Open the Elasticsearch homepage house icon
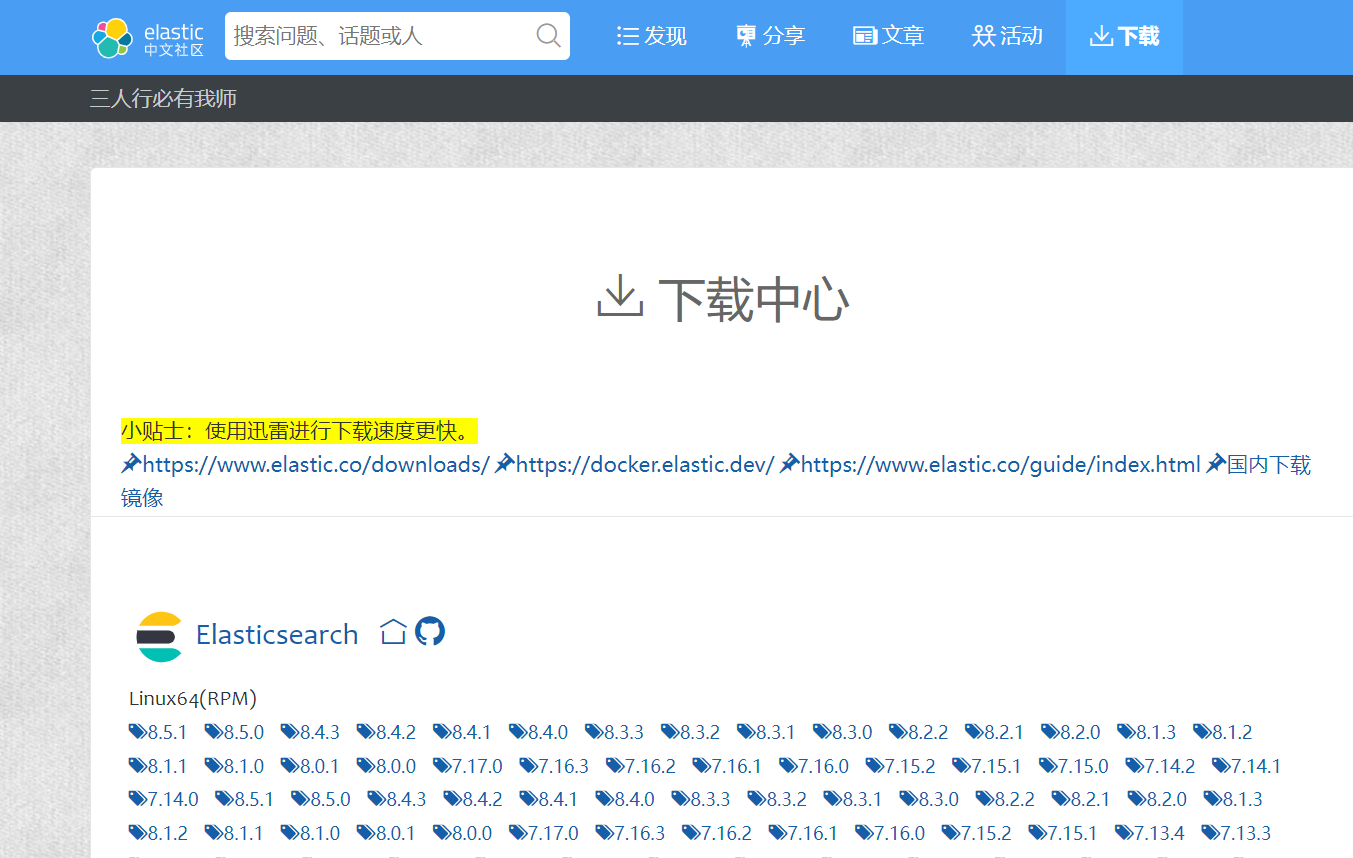This screenshot has height=858, width=1353. [x=393, y=632]
